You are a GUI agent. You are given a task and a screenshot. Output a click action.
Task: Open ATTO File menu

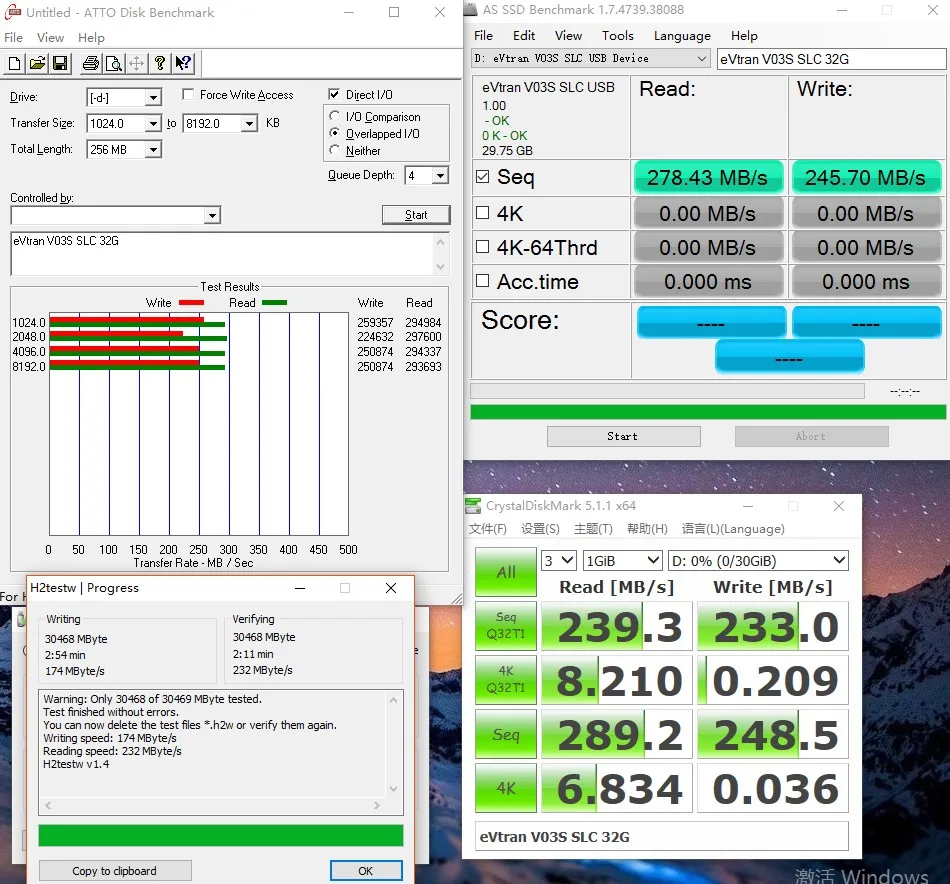(13, 38)
